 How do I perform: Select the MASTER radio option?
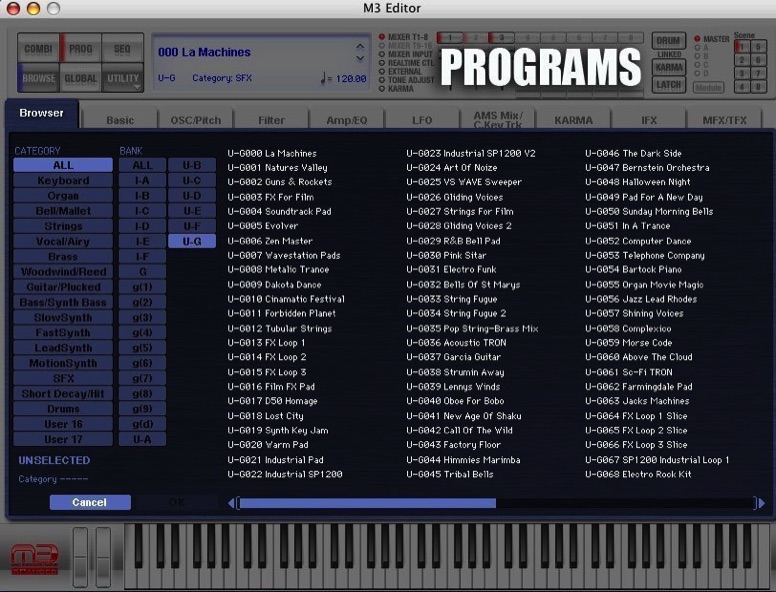(697, 39)
